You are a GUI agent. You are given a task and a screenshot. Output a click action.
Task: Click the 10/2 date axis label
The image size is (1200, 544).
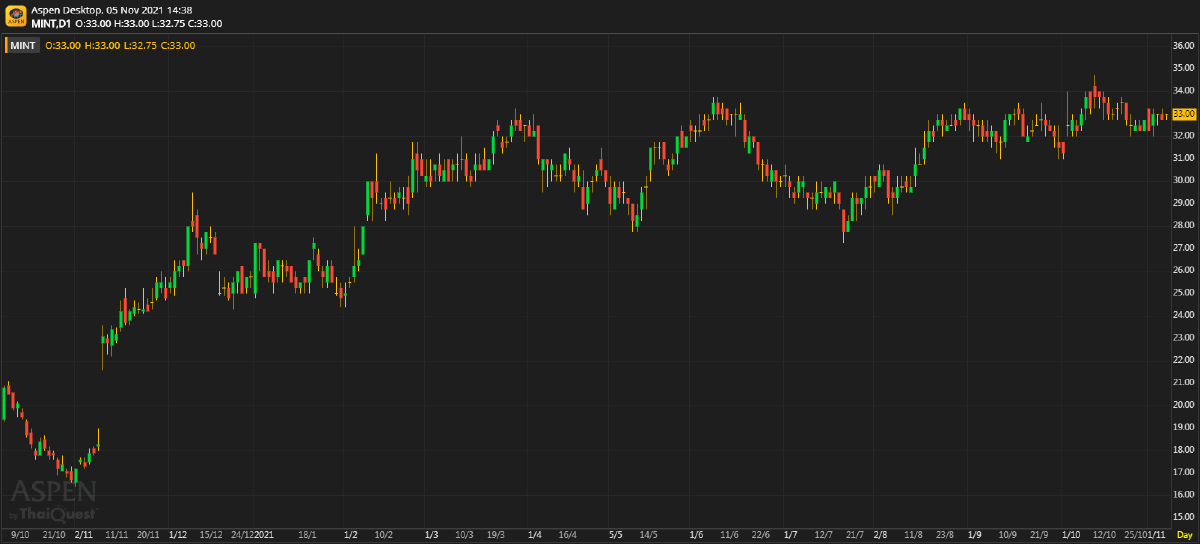384,536
